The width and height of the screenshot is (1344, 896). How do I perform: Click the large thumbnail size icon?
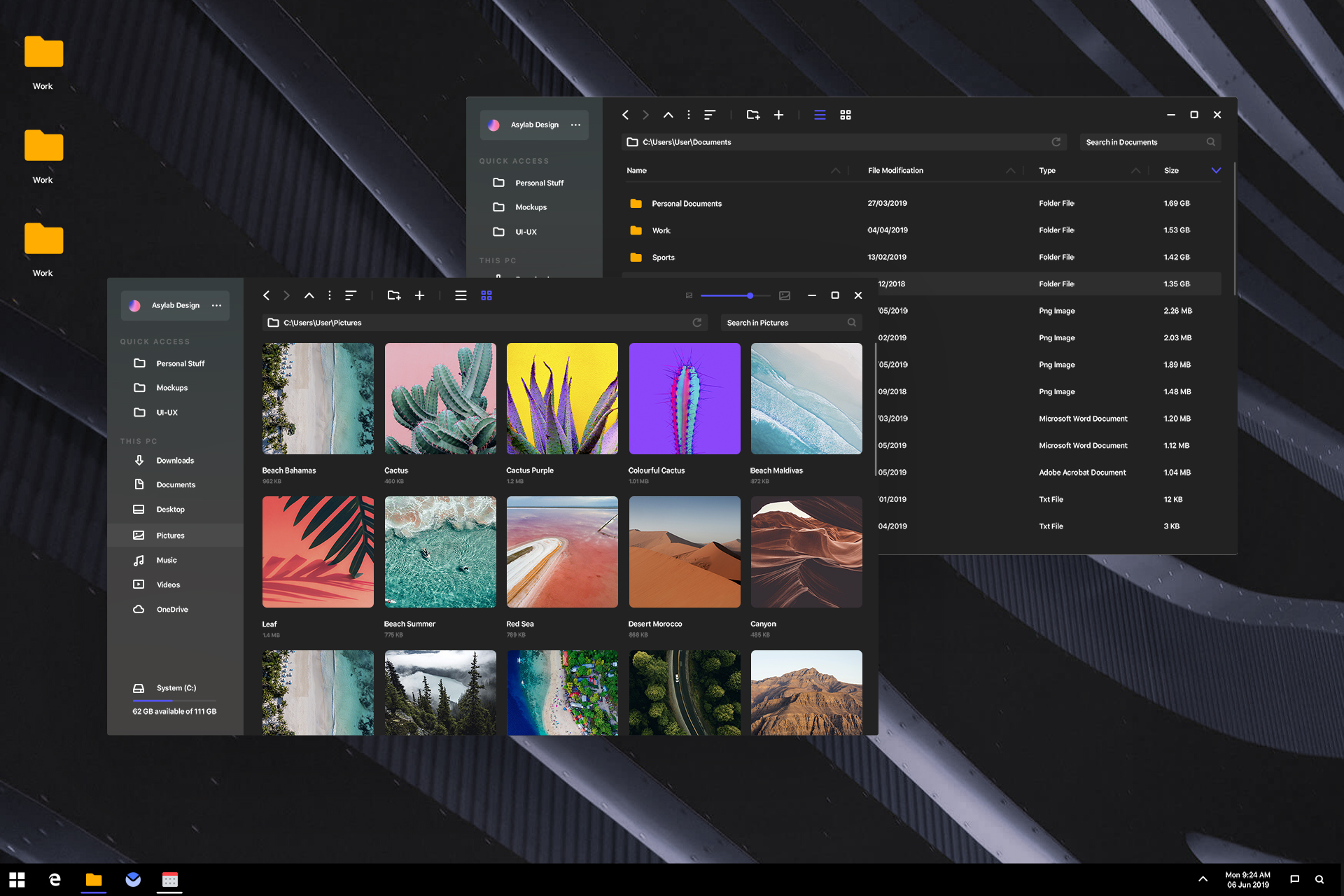[785, 295]
